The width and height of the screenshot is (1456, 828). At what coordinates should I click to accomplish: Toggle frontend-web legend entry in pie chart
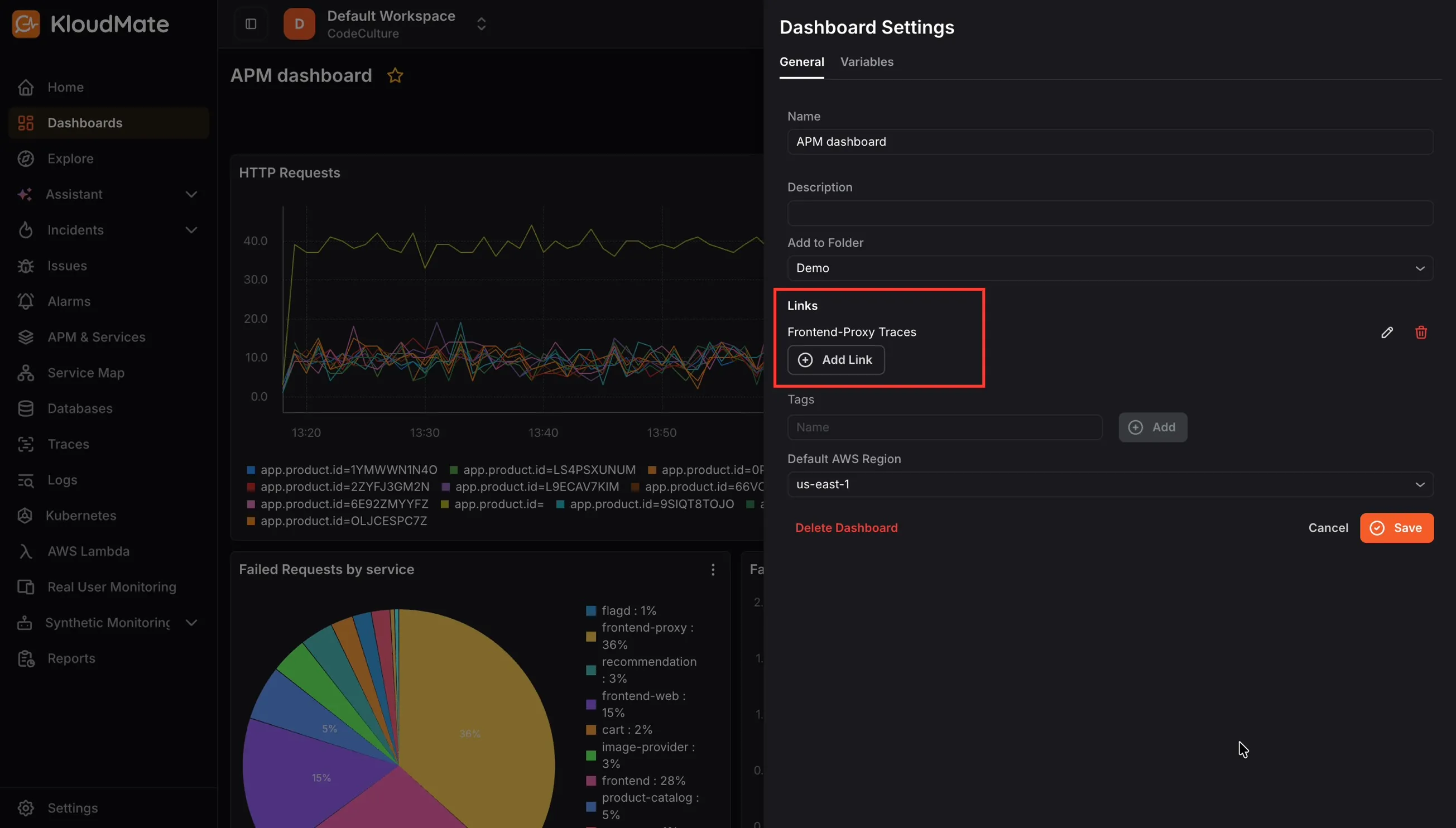[x=636, y=705]
